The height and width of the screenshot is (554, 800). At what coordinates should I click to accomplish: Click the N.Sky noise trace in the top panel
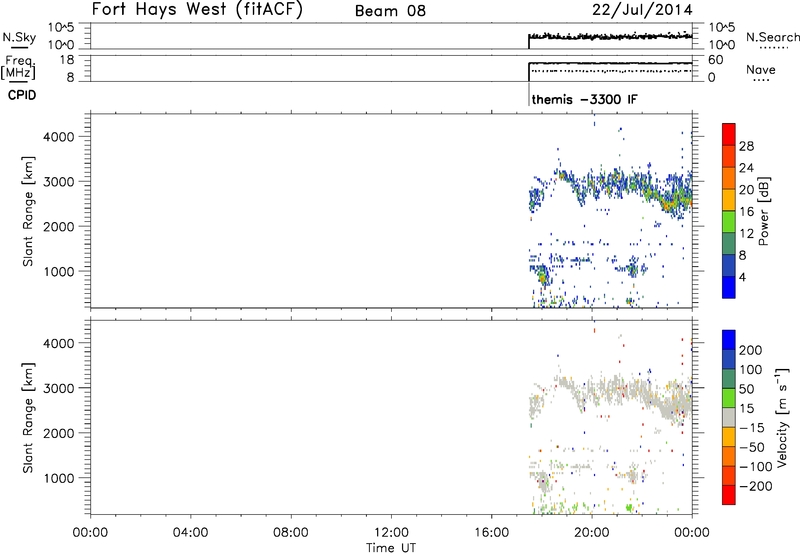point(610,36)
